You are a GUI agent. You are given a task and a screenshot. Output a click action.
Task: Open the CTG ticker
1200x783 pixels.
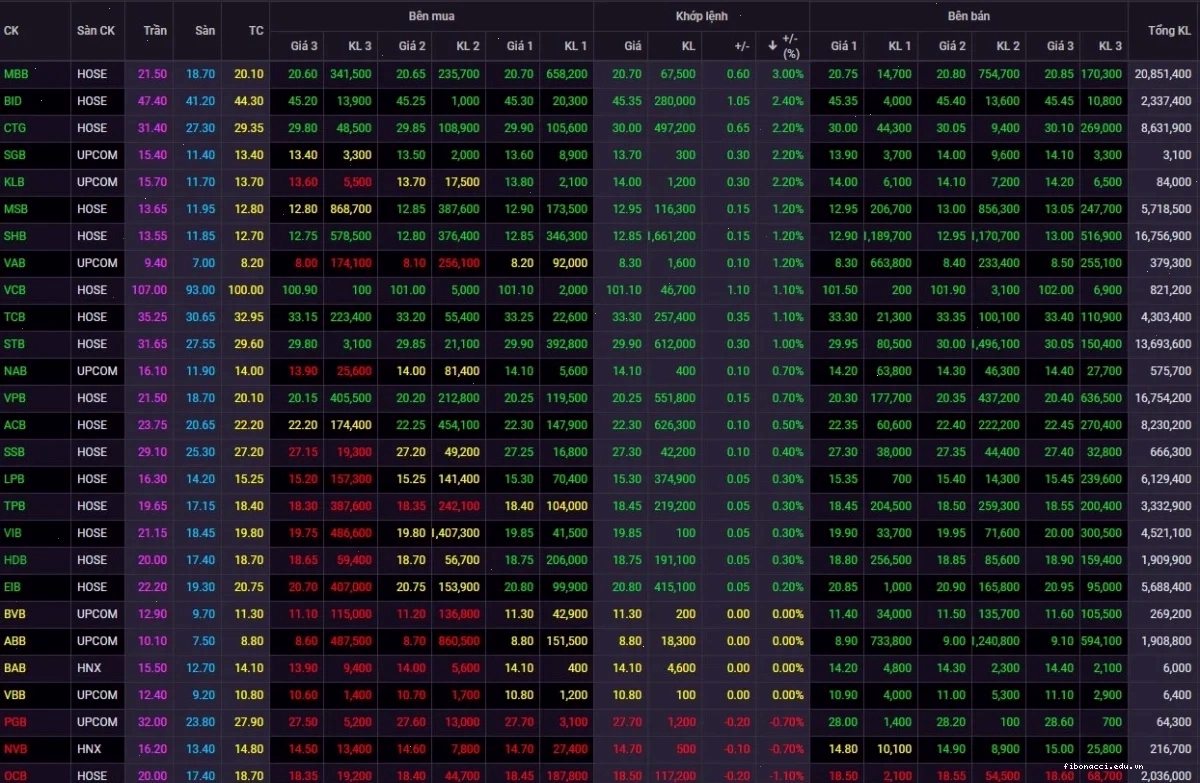(x=15, y=128)
